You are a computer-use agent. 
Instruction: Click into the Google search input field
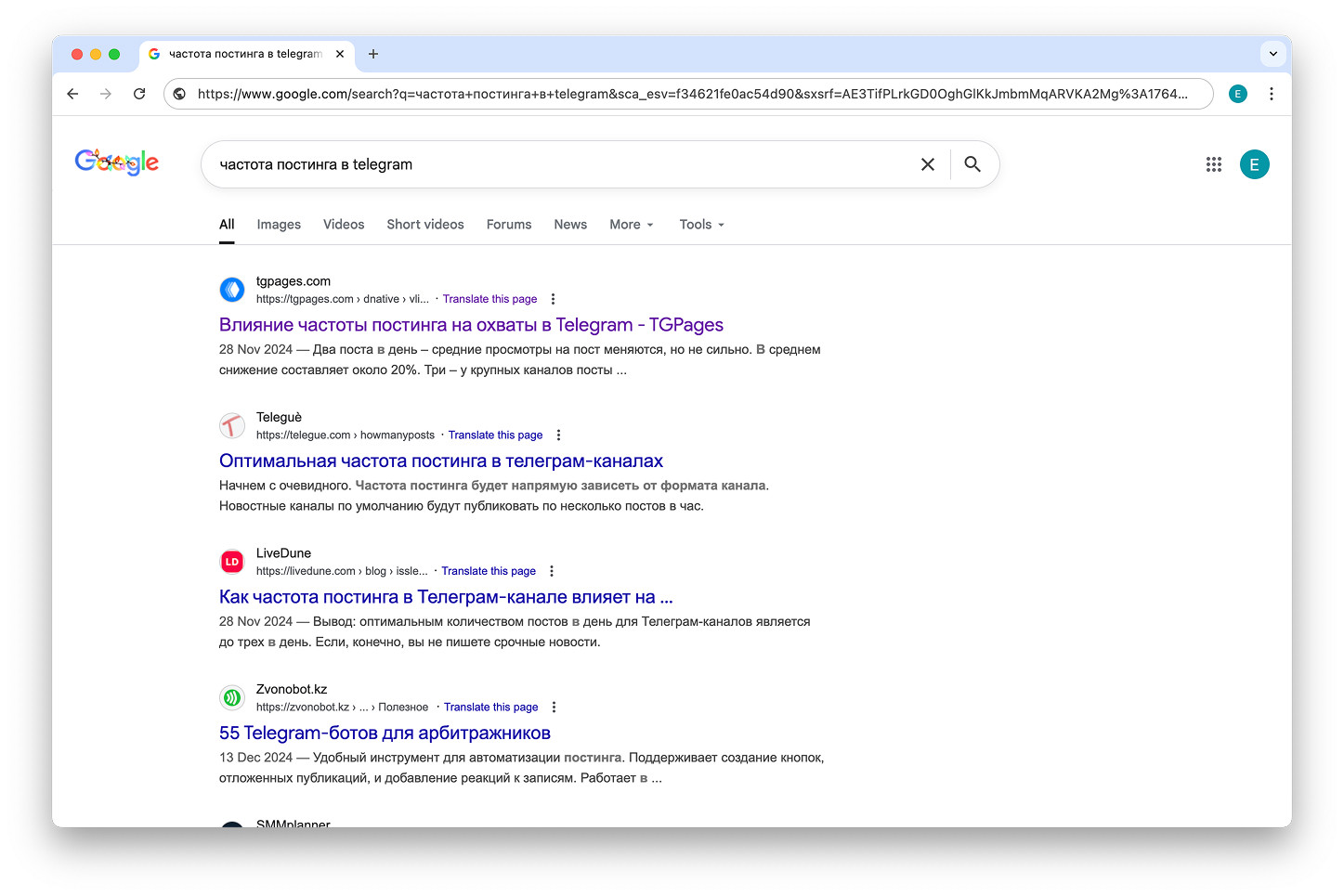557,164
